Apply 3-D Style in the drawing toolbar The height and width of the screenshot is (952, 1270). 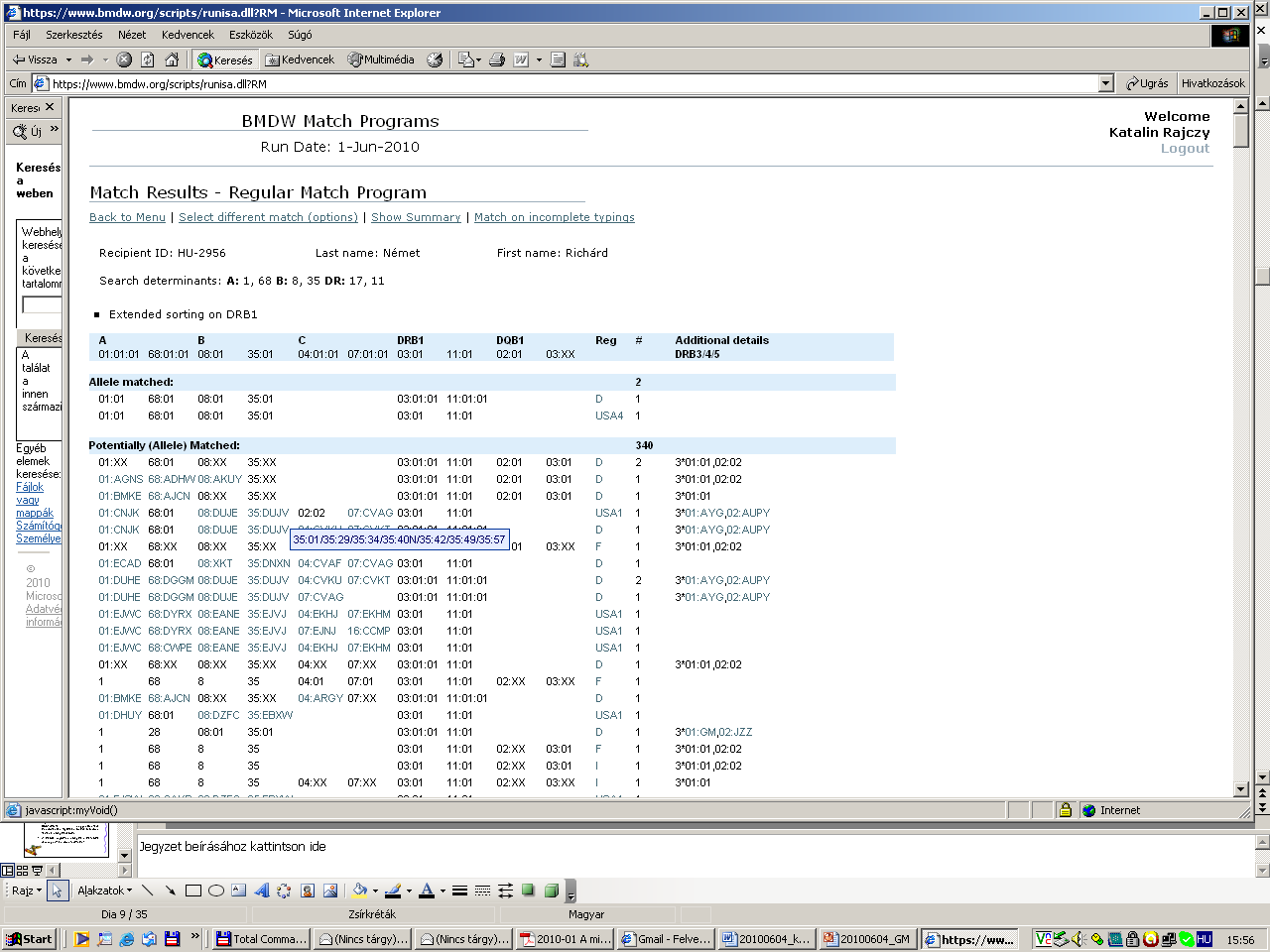[551, 891]
